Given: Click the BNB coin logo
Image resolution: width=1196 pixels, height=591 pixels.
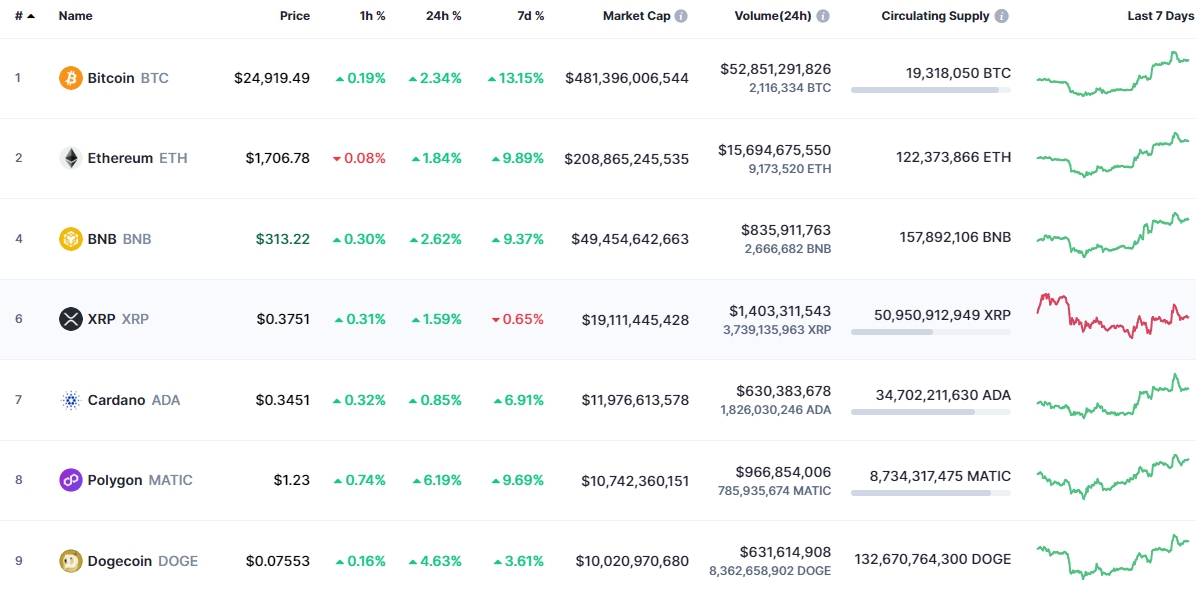Looking at the screenshot, I should point(70,239).
